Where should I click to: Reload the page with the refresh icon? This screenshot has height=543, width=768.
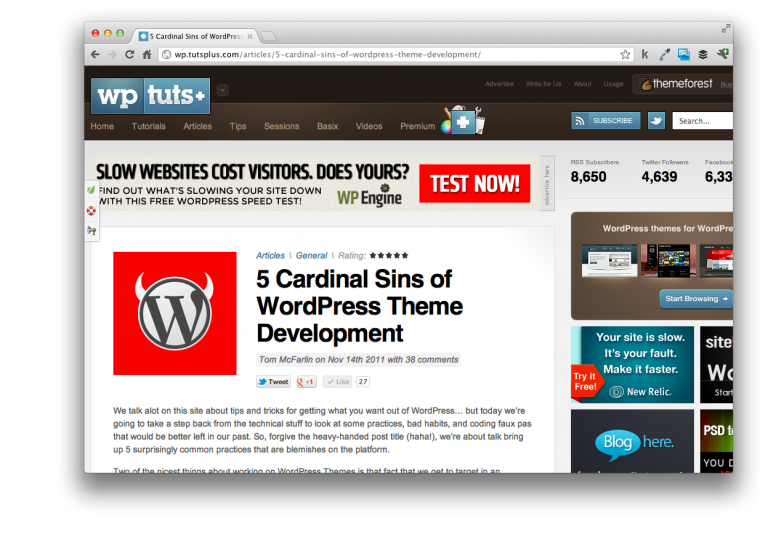pyautogui.click(x=129, y=55)
